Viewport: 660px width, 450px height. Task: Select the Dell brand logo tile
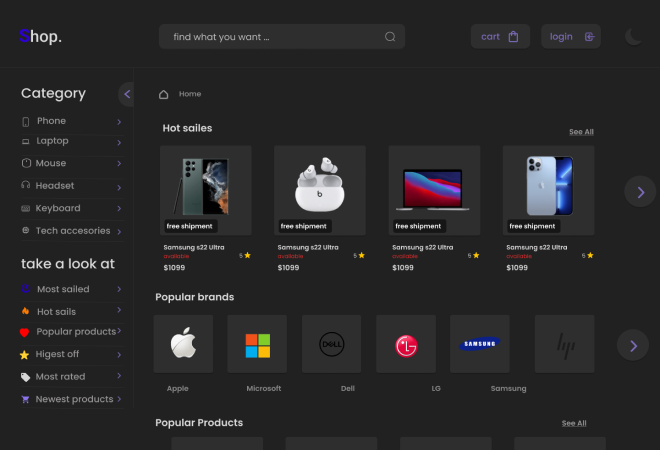tap(332, 343)
